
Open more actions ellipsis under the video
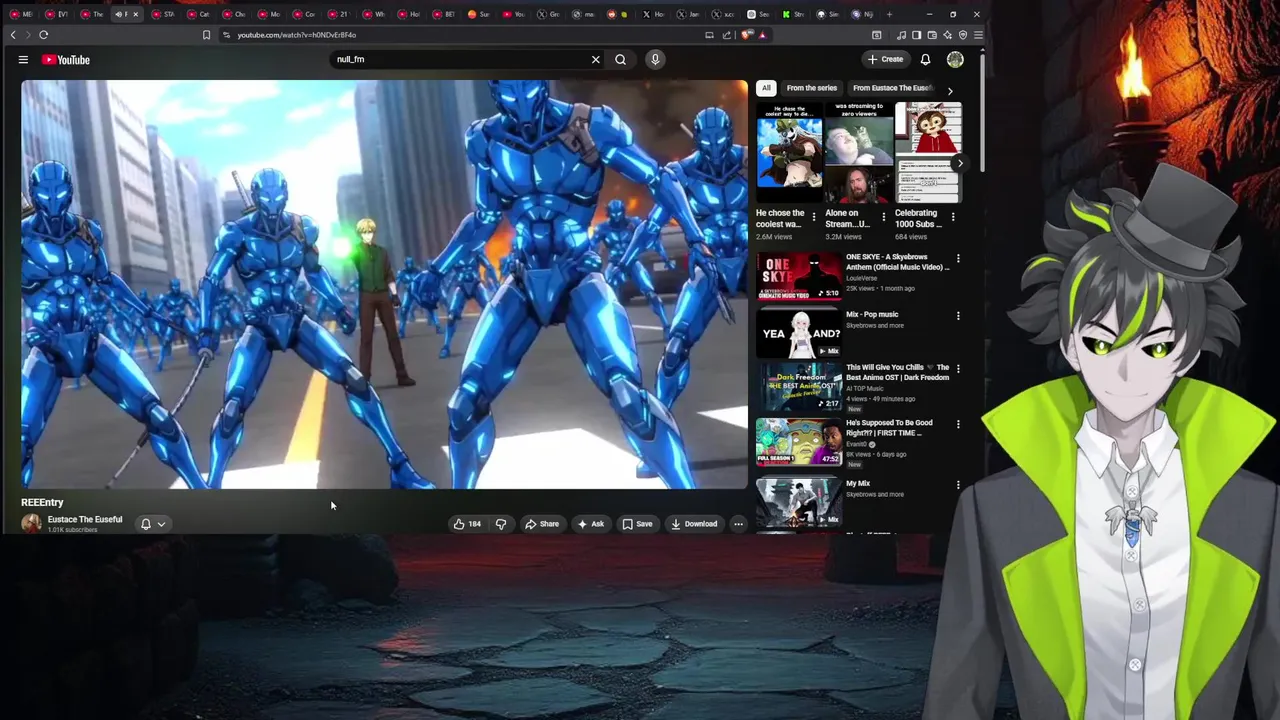click(x=738, y=524)
